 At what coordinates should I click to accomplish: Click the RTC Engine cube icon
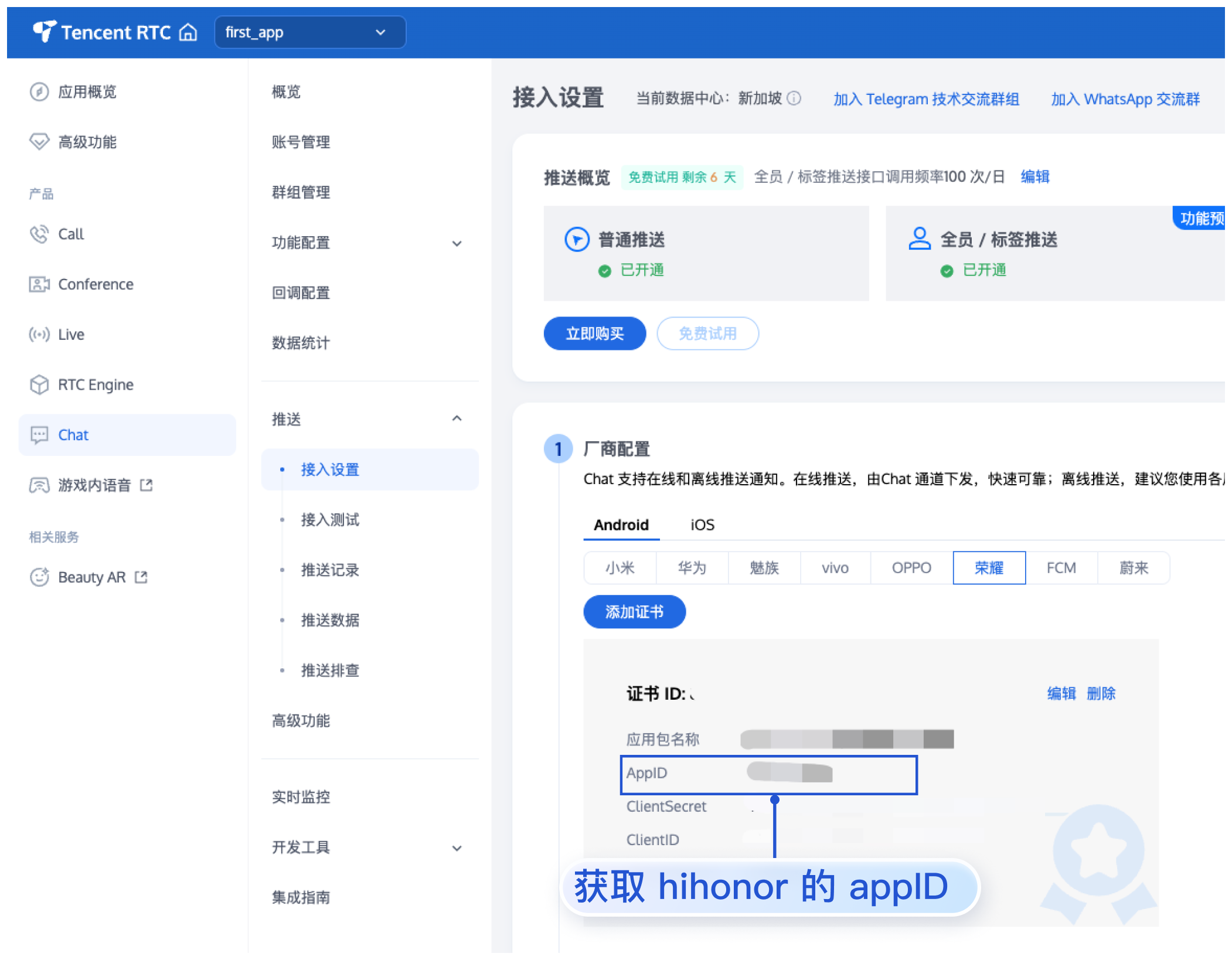(x=39, y=385)
